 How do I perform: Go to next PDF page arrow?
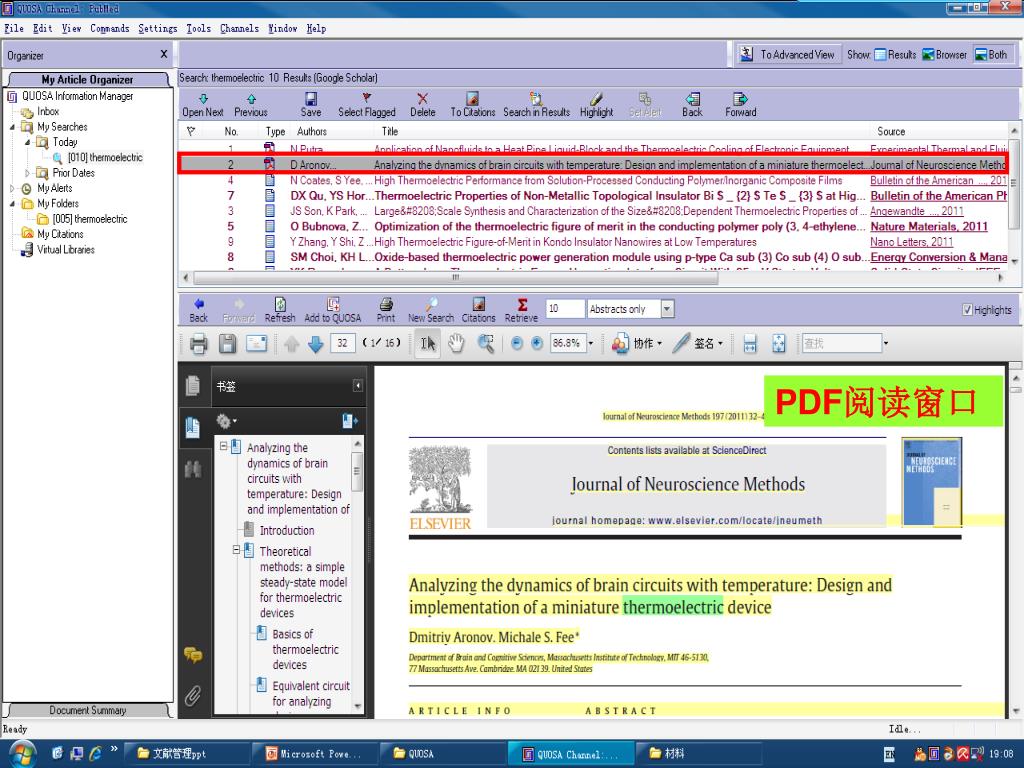[315, 344]
